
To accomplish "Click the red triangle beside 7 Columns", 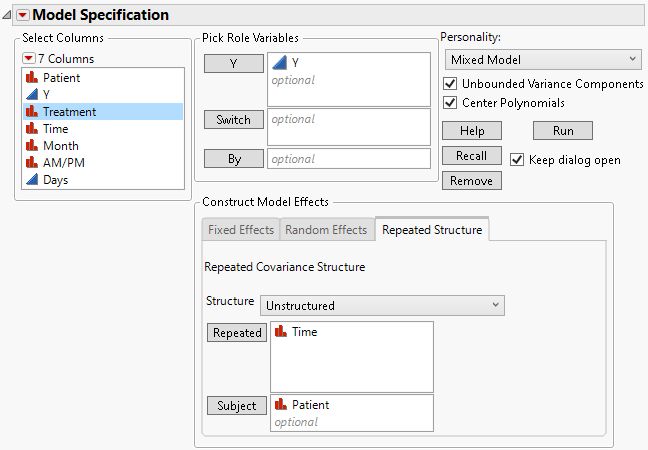I will [x=29, y=58].
